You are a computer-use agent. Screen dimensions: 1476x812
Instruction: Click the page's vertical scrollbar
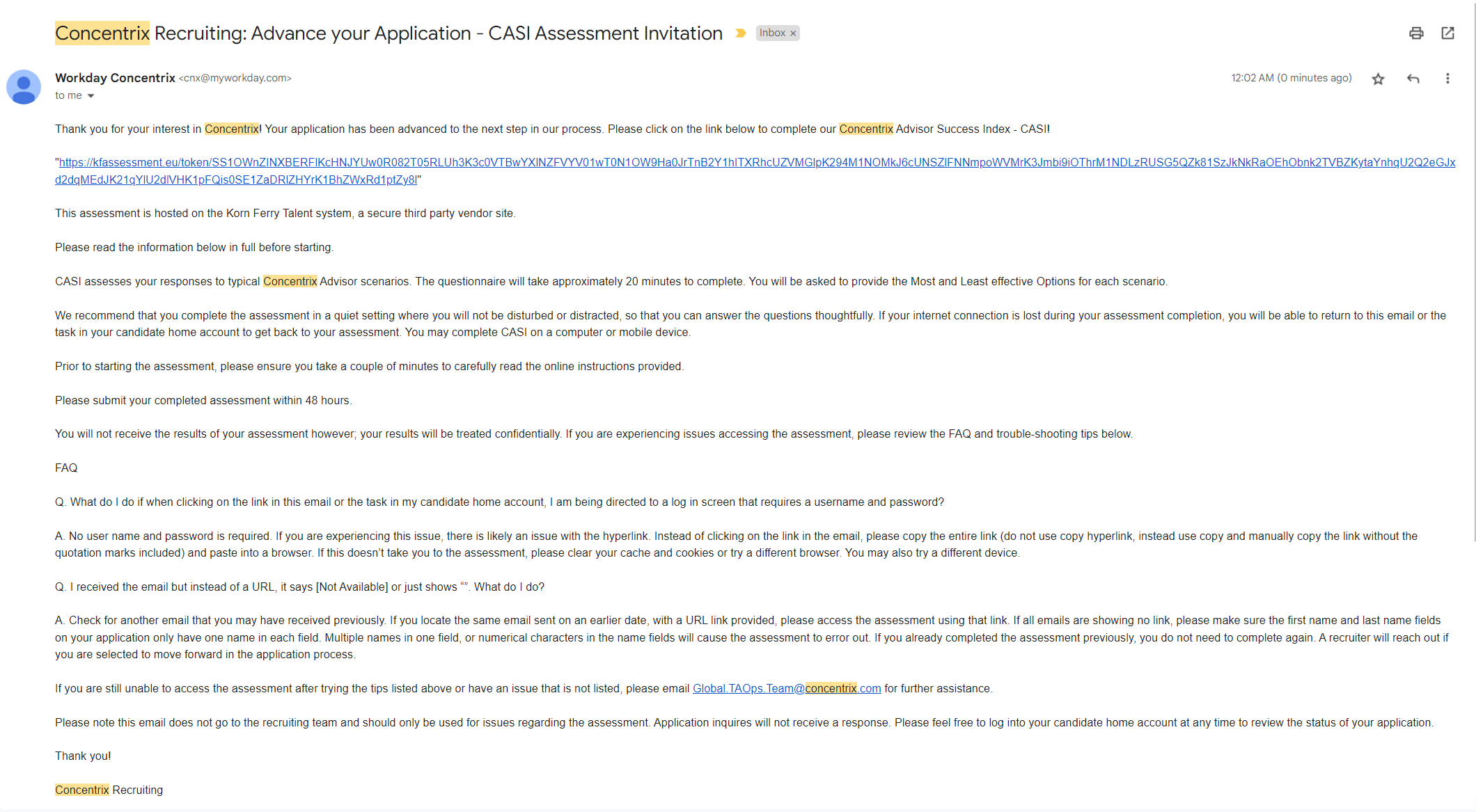point(1474,271)
